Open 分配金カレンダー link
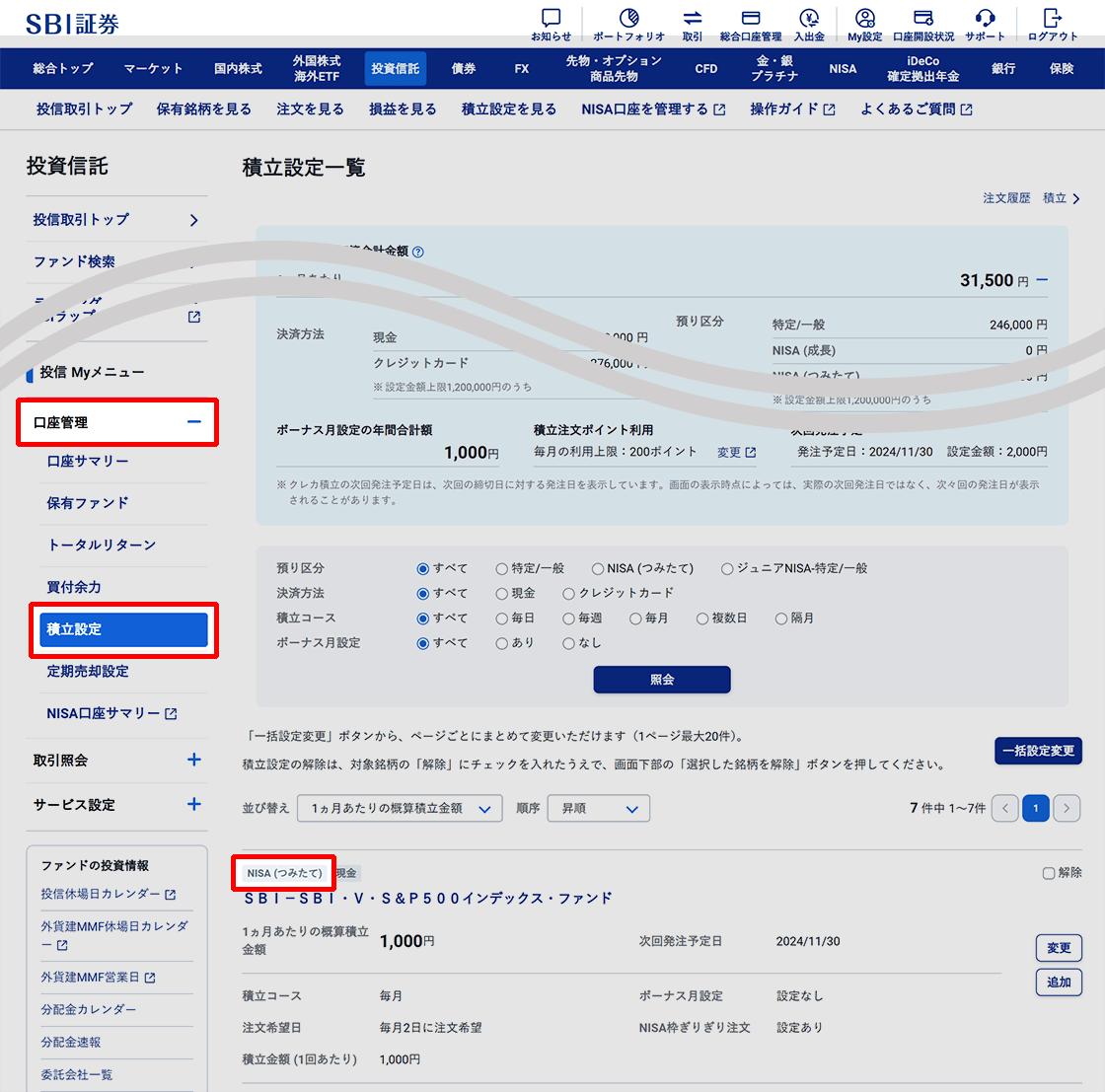1105x1092 pixels. [x=88, y=1009]
